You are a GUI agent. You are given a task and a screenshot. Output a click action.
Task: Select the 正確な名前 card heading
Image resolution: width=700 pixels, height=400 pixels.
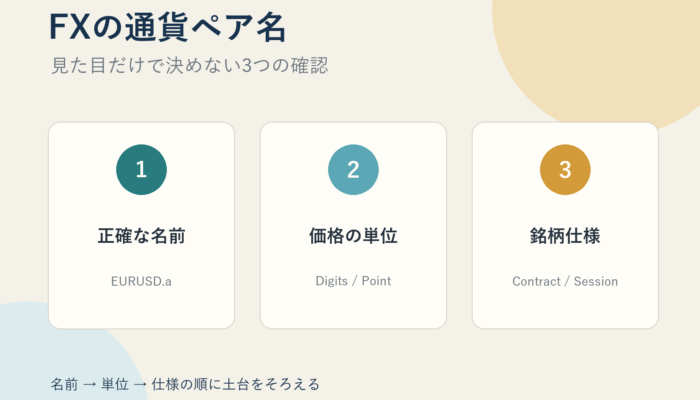coord(142,236)
